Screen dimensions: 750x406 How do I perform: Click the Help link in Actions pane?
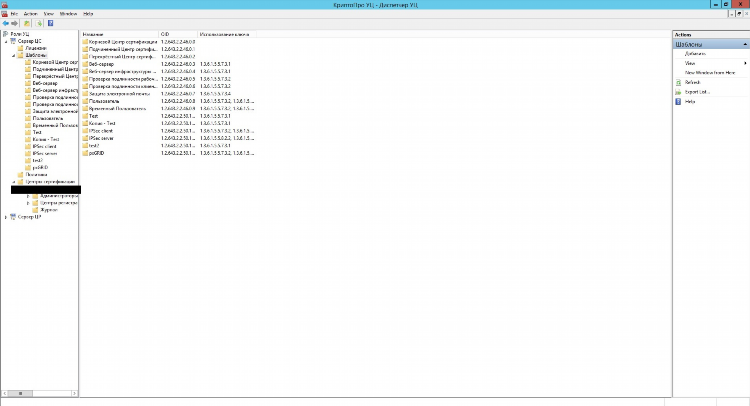coord(690,102)
